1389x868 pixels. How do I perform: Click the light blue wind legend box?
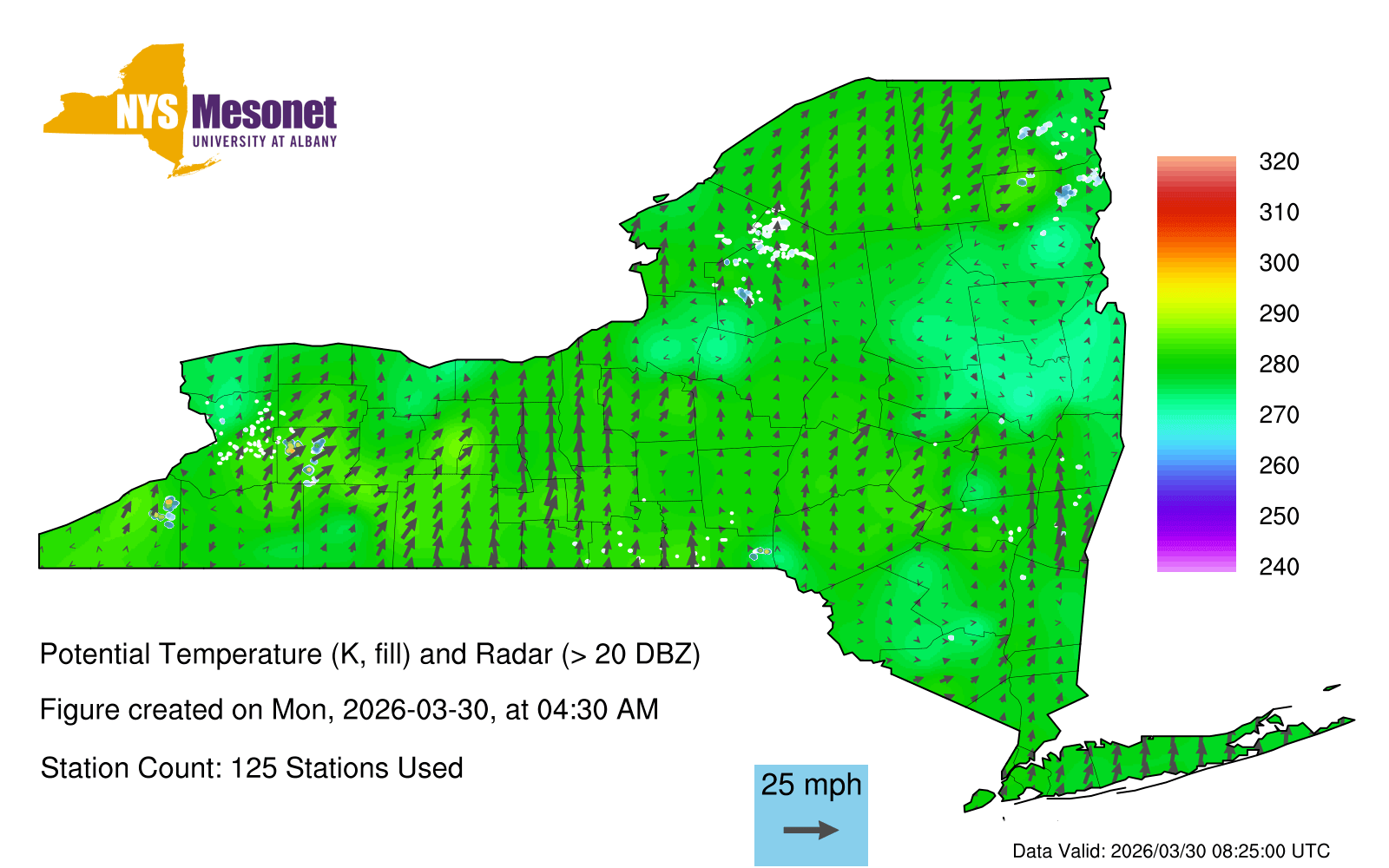coord(811,814)
